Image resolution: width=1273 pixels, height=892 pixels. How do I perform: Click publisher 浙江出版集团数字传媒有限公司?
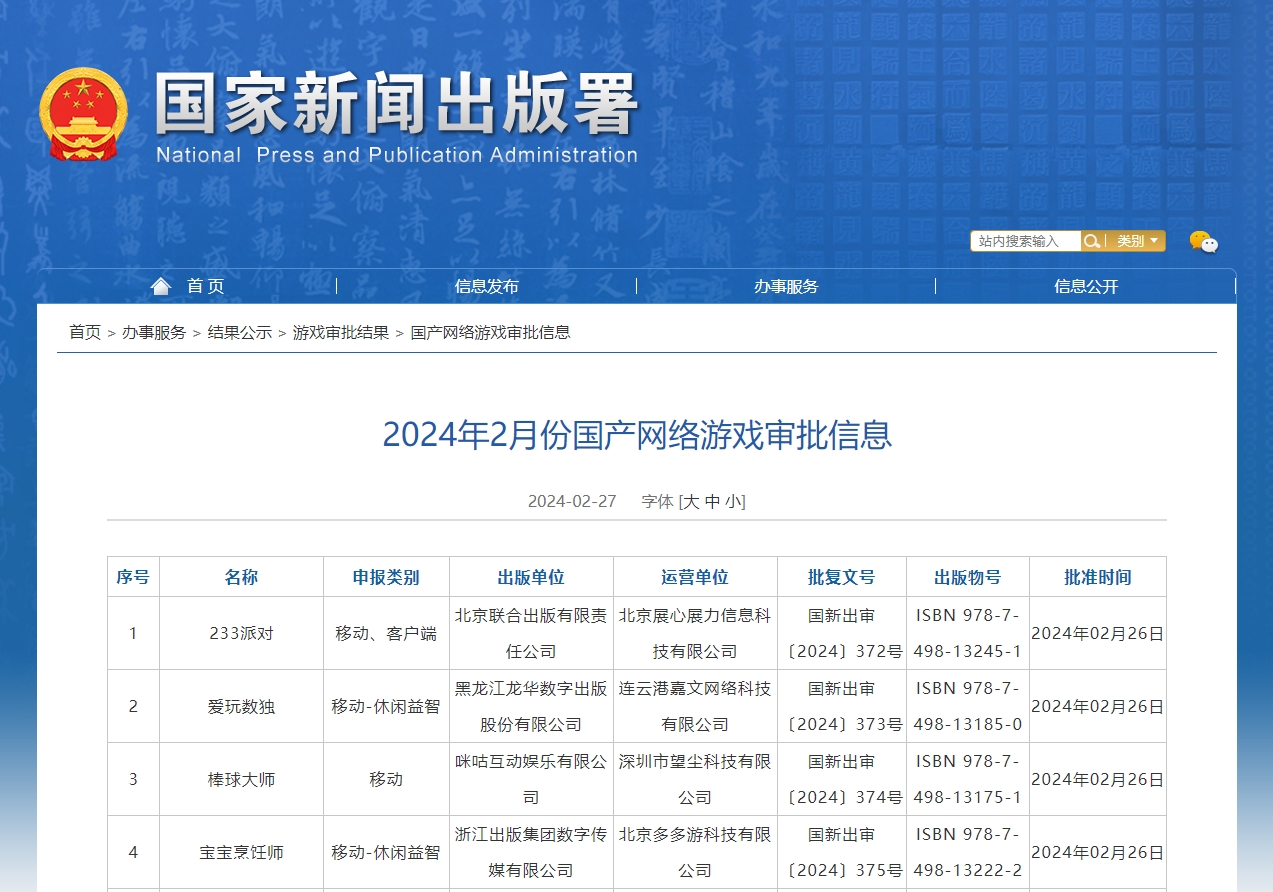coord(531,853)
